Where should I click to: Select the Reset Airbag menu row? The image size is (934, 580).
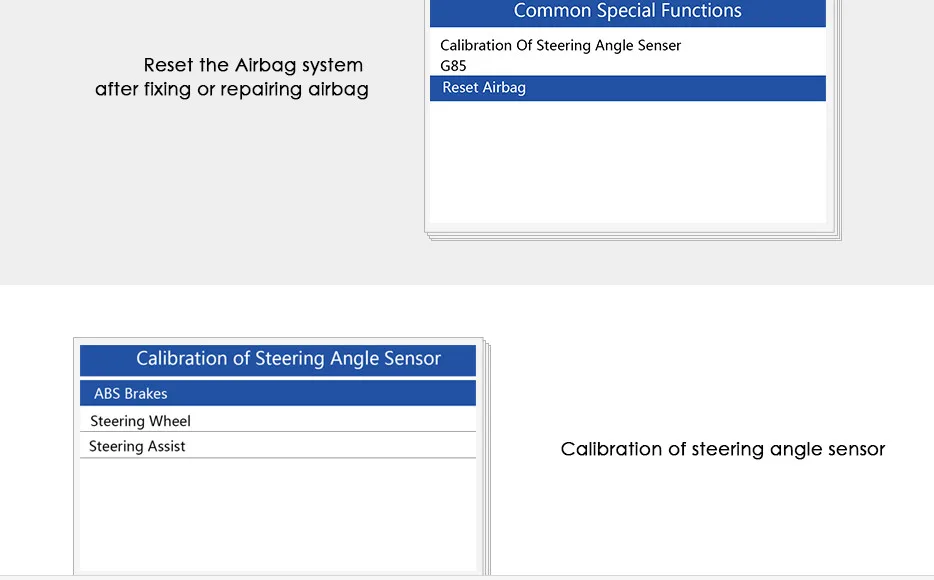[628, 88]
